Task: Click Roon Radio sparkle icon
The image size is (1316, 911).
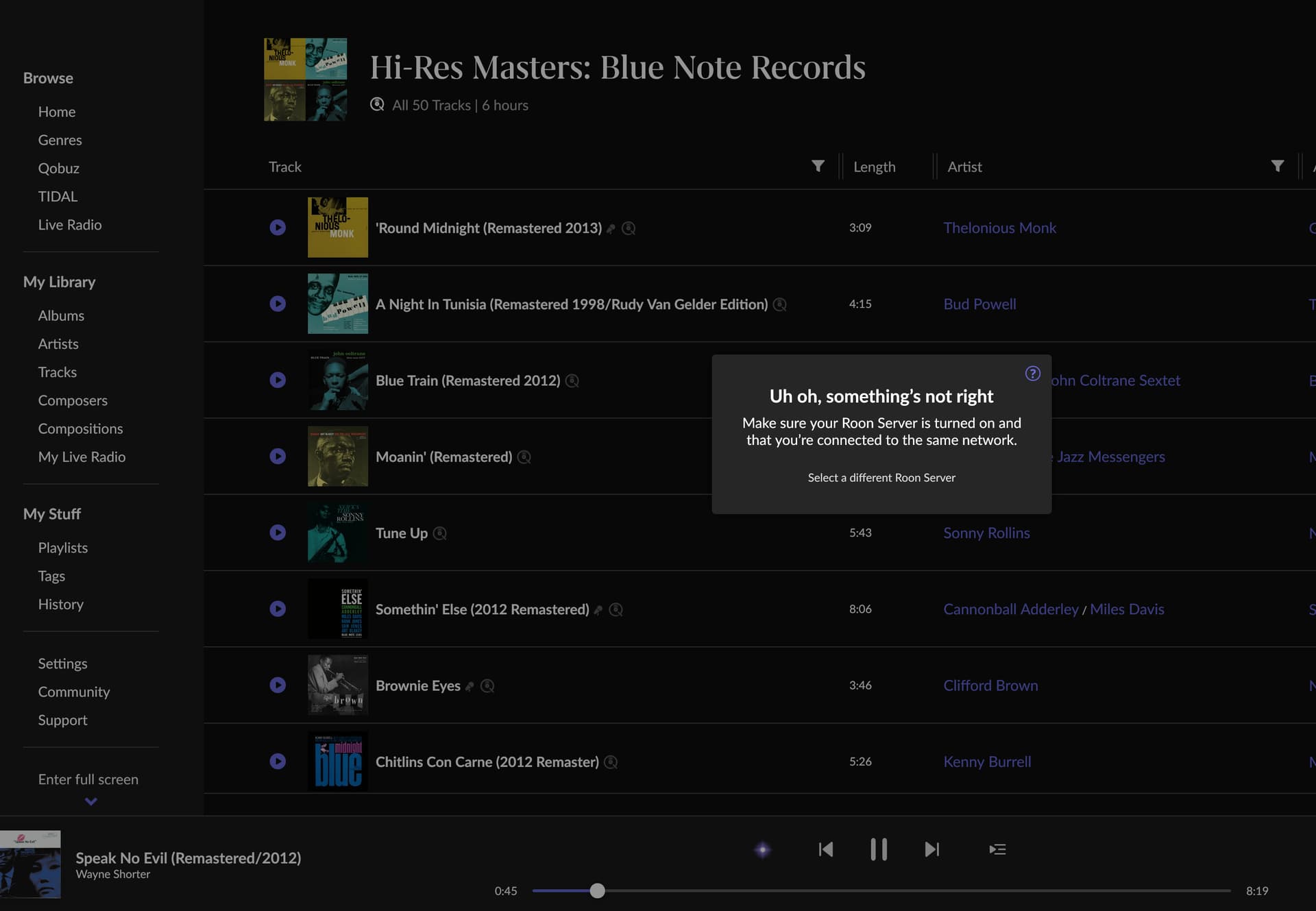Action: pyautogui.click(x=762, y=850)
